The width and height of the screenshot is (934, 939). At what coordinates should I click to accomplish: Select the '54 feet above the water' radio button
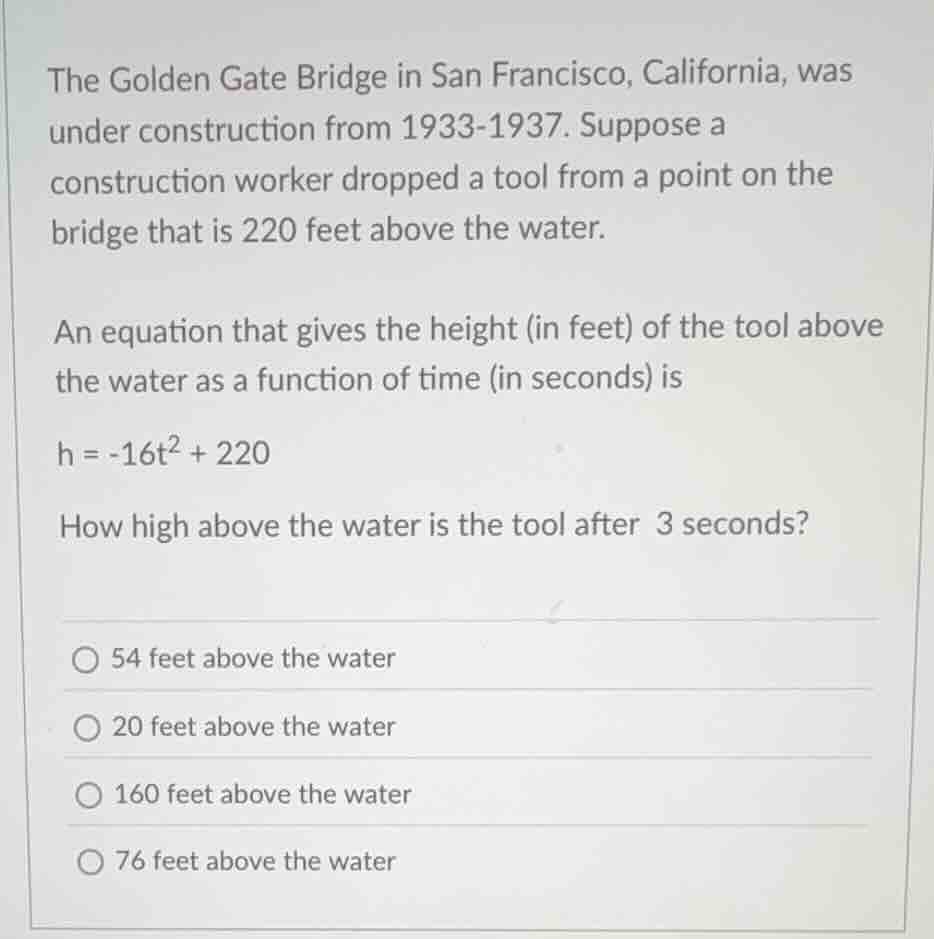pyautogui.click(x=88, y=658)
